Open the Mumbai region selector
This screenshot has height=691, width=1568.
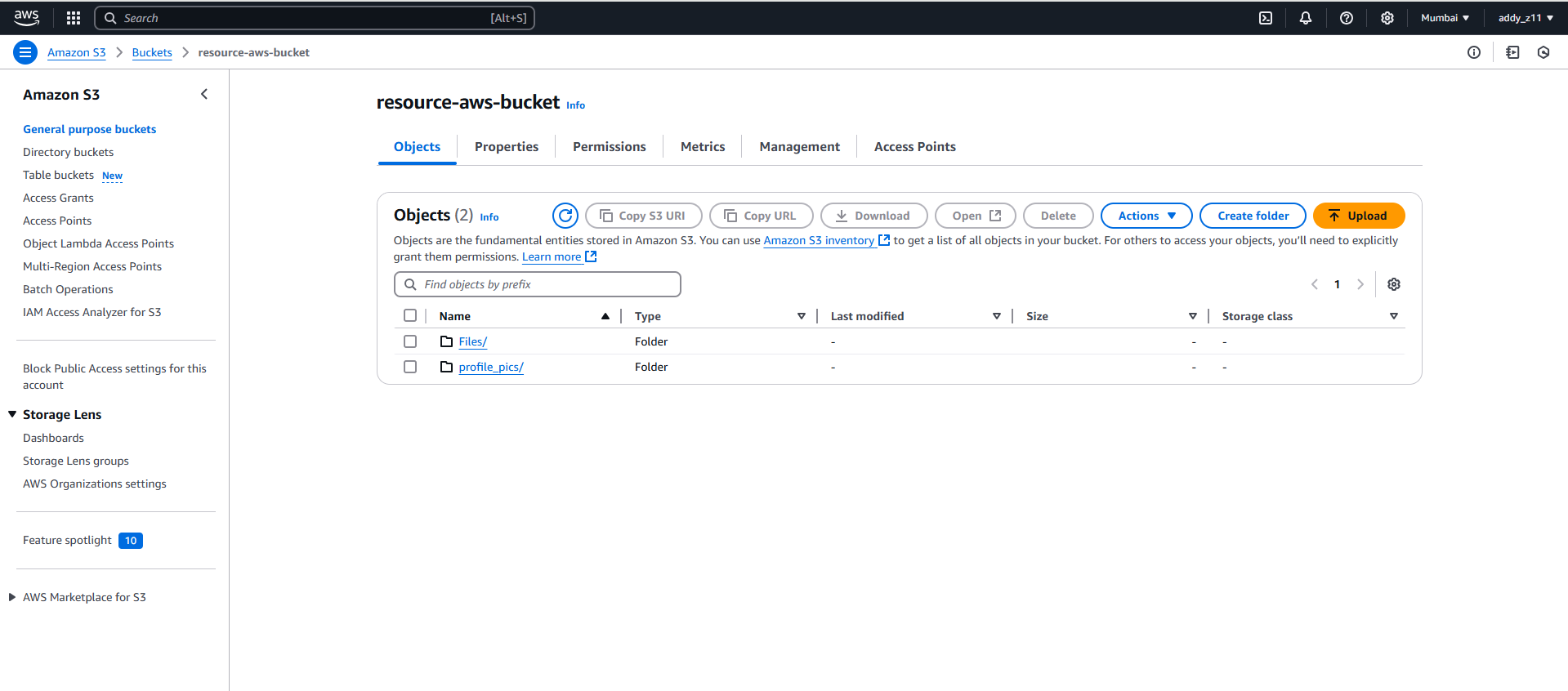[x=1444, y=18]
